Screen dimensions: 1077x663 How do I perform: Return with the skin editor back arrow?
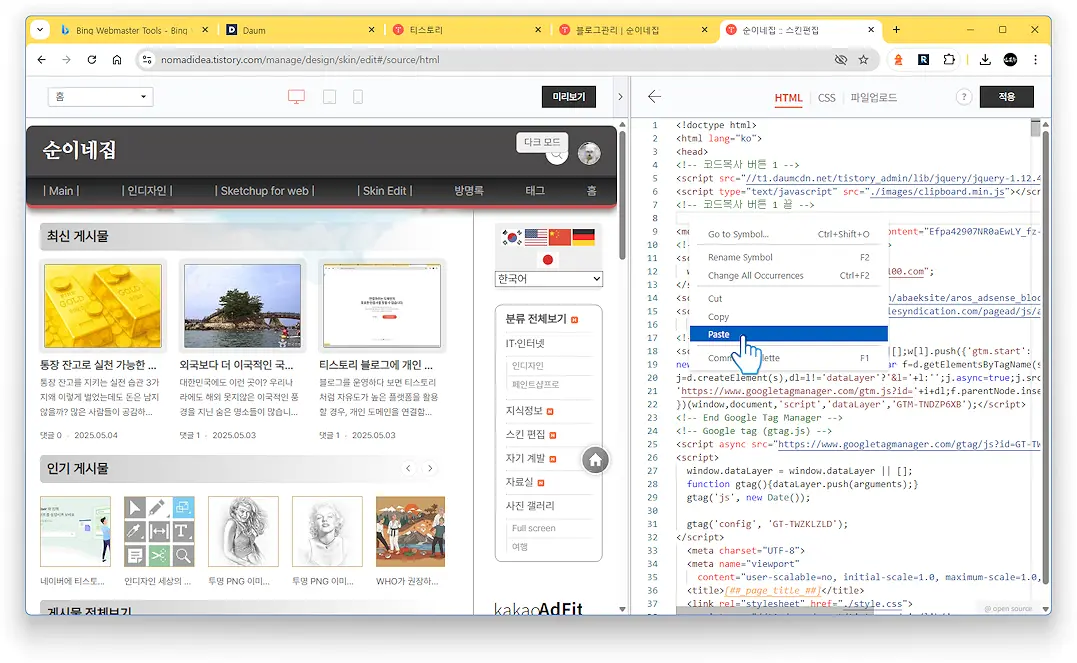[655, 97]
